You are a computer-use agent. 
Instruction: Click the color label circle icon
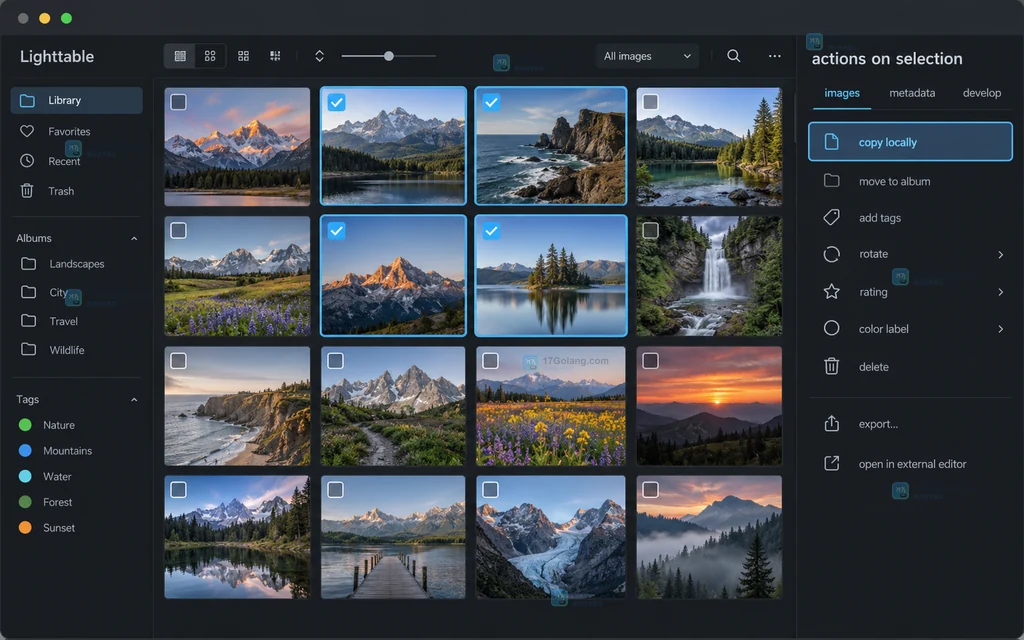[x=831, y=328]
